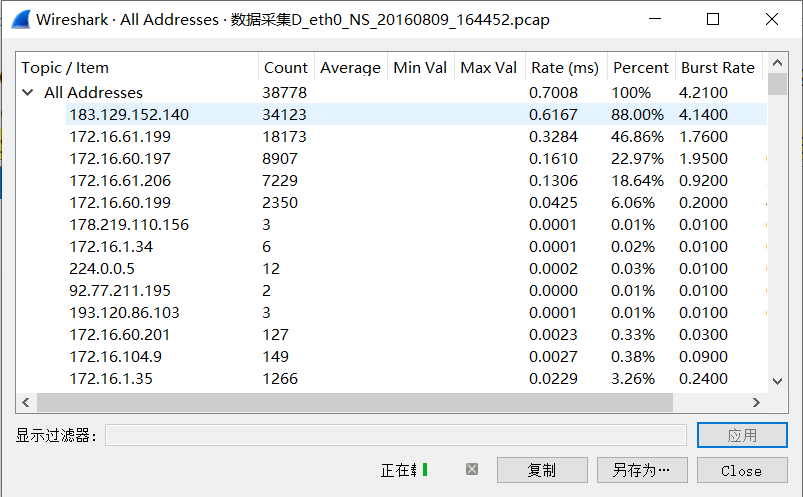The image size is (803, 497).
Task: Click the stop loading X icon
Action: [472, 469]
